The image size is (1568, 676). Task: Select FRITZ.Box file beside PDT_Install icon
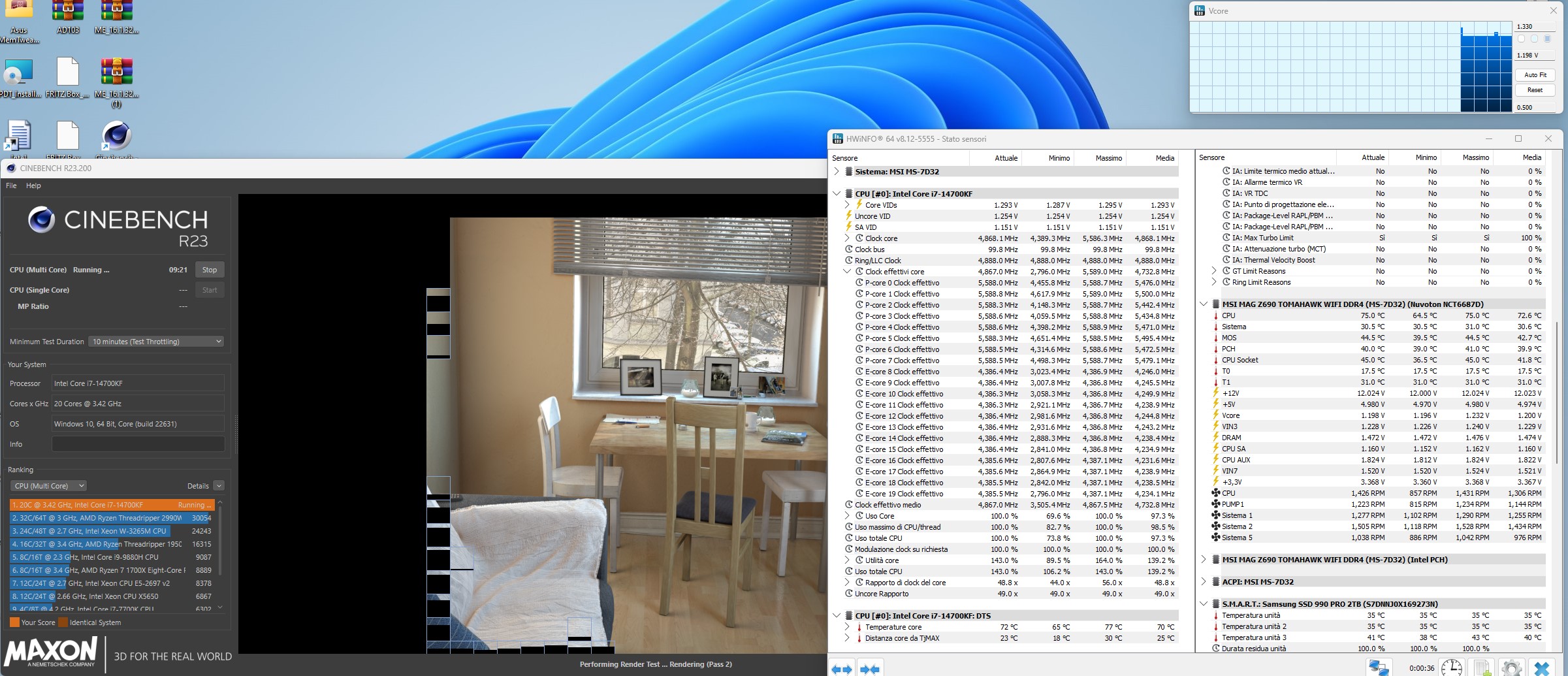point(68,78)
